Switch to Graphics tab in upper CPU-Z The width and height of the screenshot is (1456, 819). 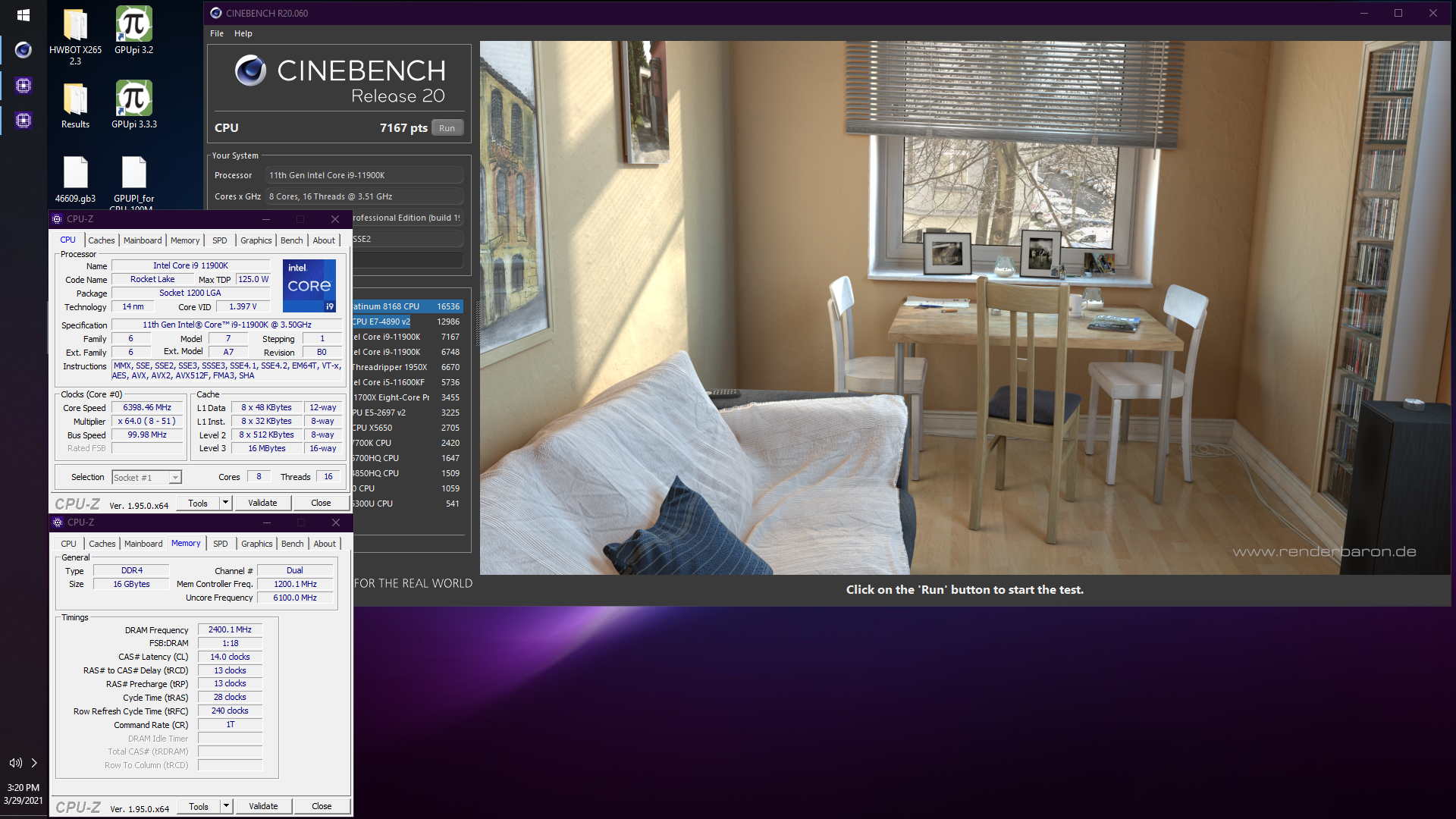coord(256,240)
